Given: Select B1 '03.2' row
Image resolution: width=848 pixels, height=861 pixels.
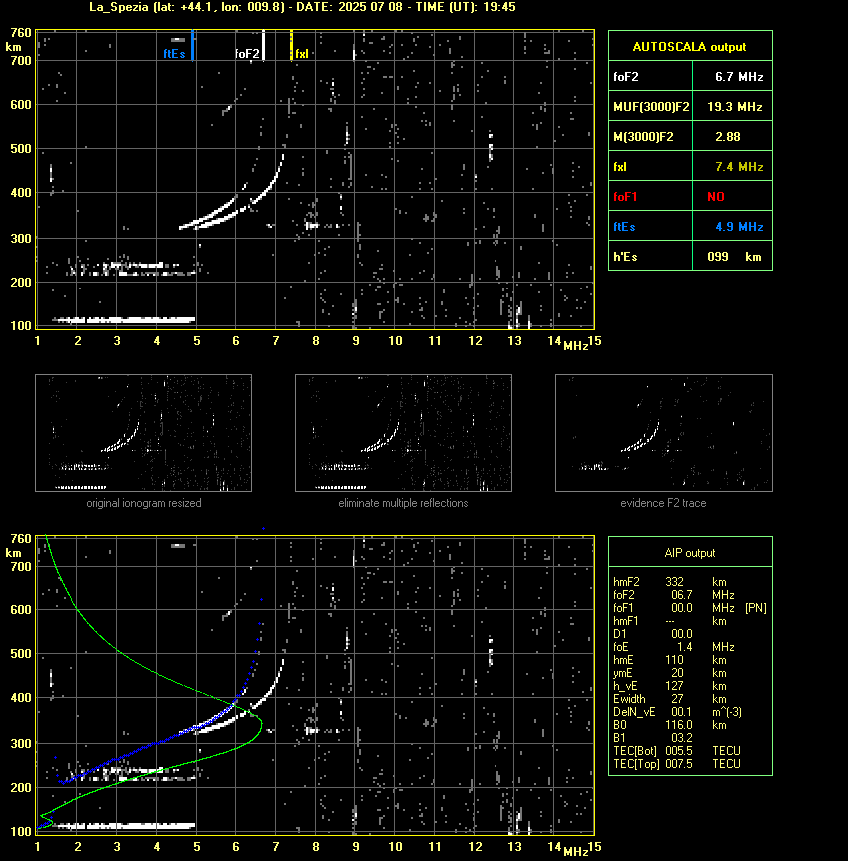Looking at the screenshot, I should pyautogui.click(x=653, y=738).
